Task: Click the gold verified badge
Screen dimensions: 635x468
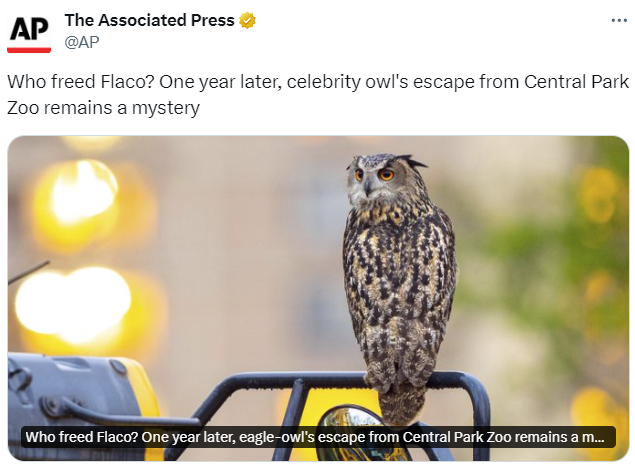Action: pos(247,20)
